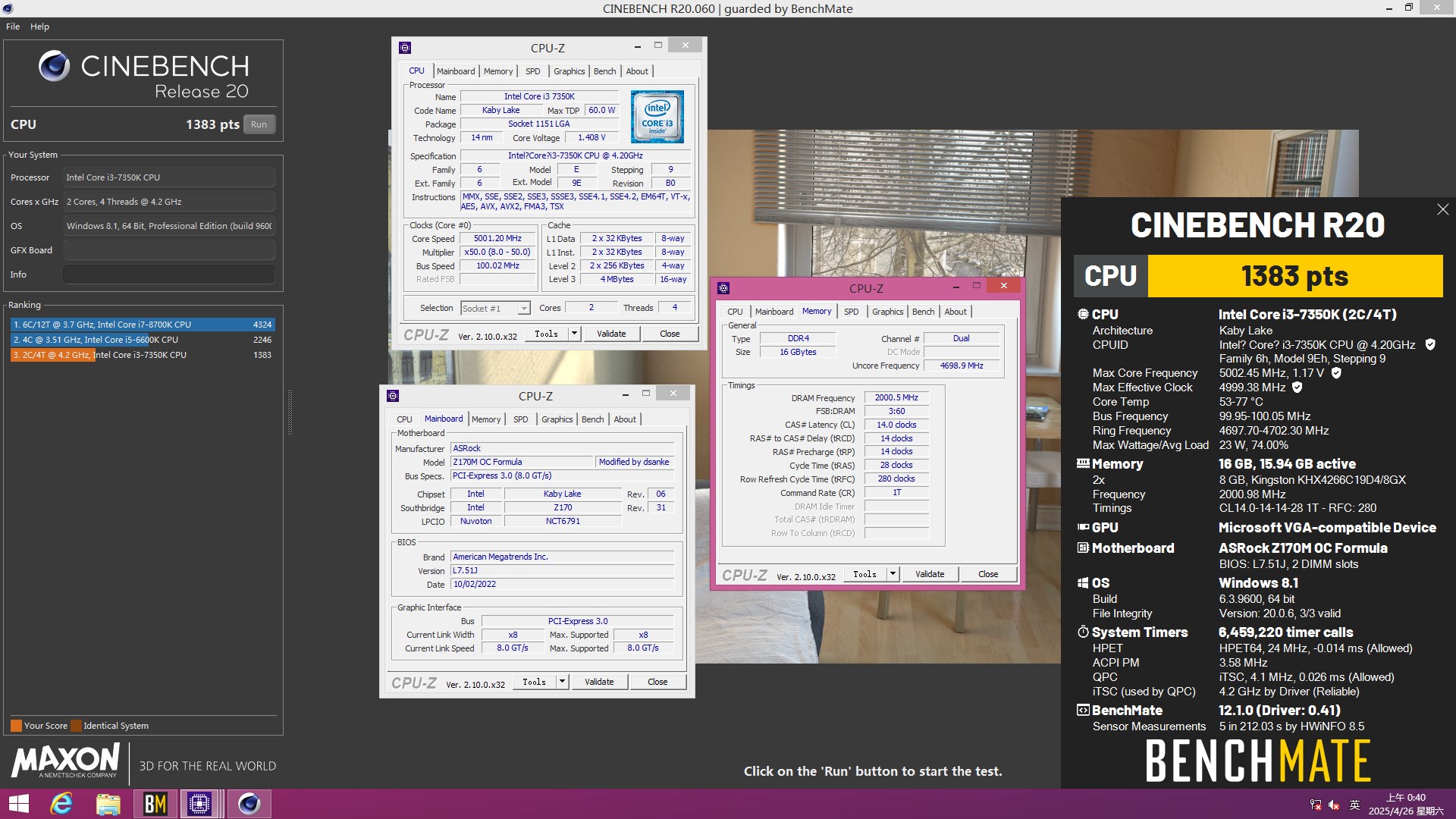Click the CPU-Z icon in pink Memory window title
Screen dimensions: 1456x819
723,288
